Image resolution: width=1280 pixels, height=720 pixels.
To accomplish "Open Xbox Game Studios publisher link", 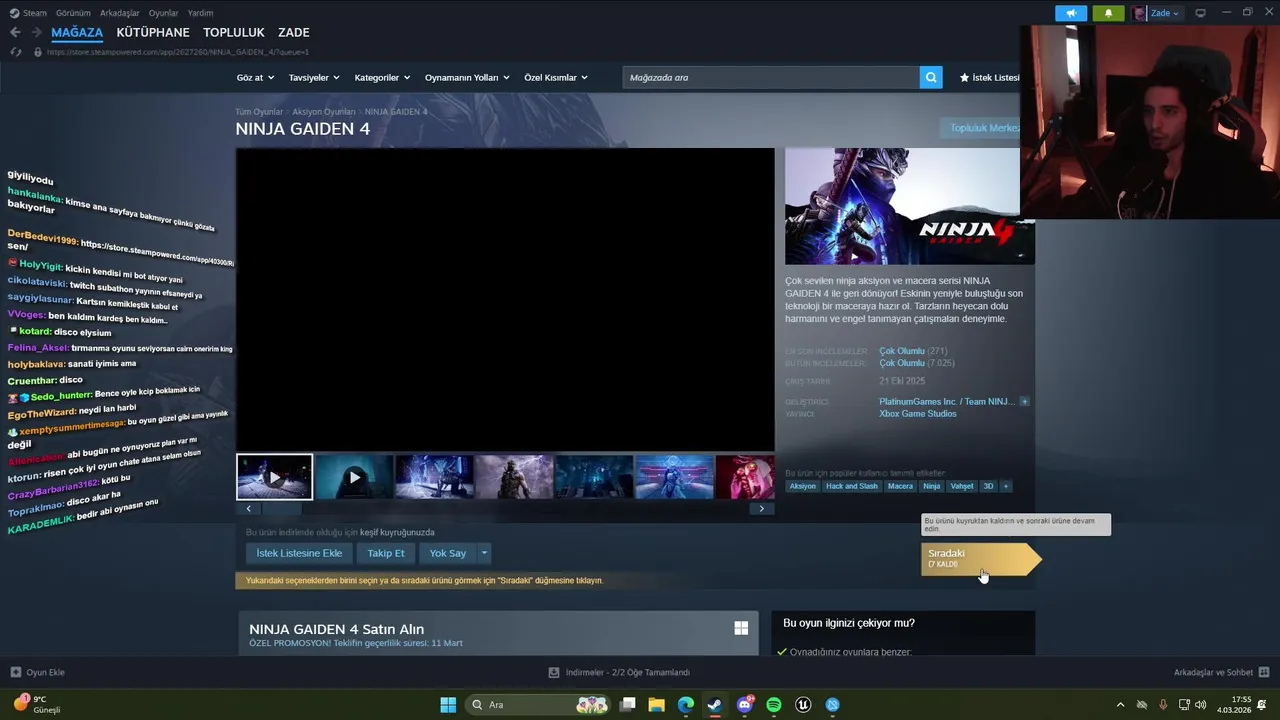I will coord(918,414).
